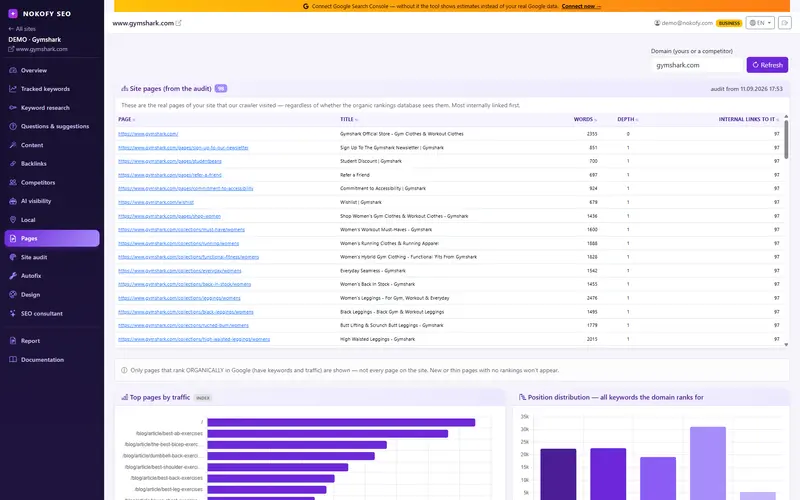Sort table by TITLE column
The height and width of the screenshot is (500, 800).
pyautogui.click(x=349, y=119)
